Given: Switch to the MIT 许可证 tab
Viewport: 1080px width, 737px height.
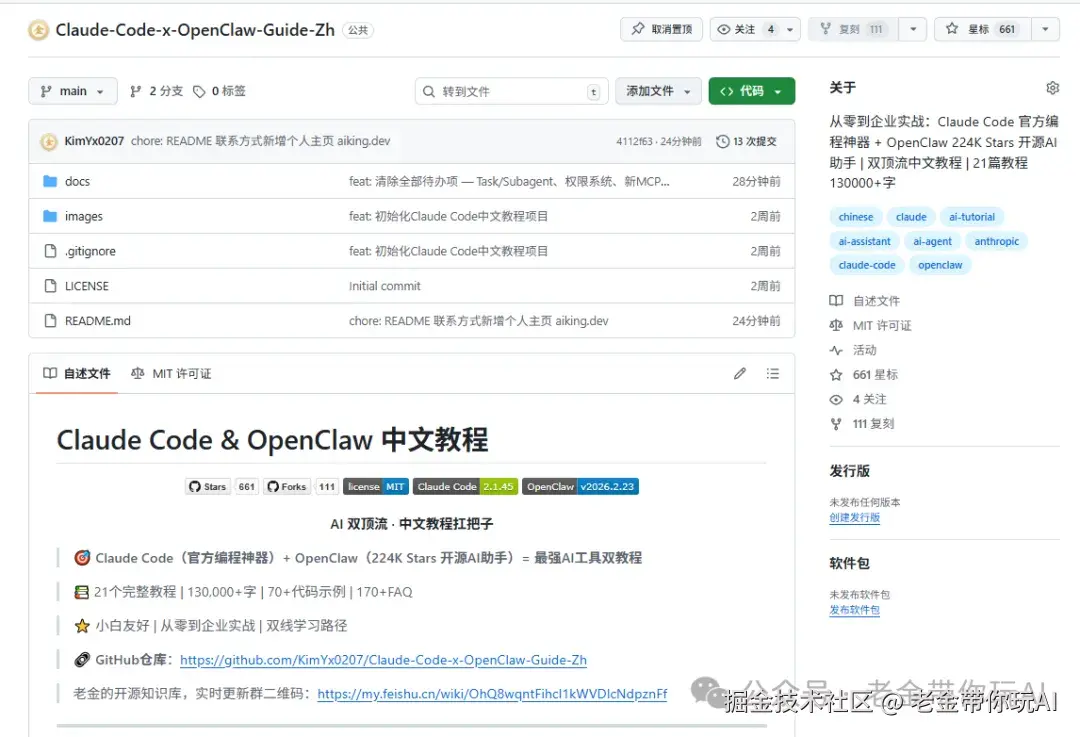Looking at the screenshot, I should 171,373.
